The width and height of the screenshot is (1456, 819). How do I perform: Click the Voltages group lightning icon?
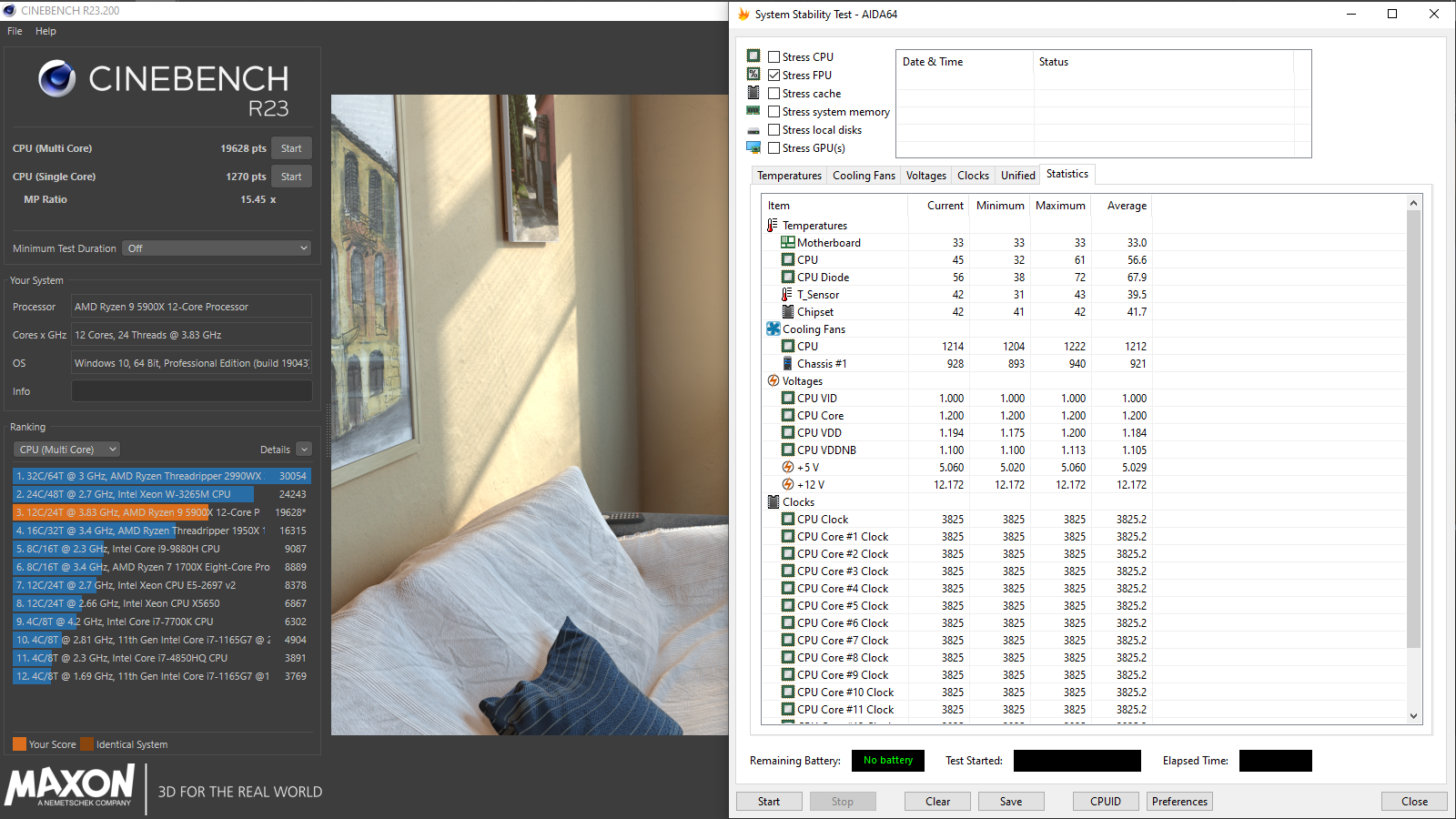[773, 380]
